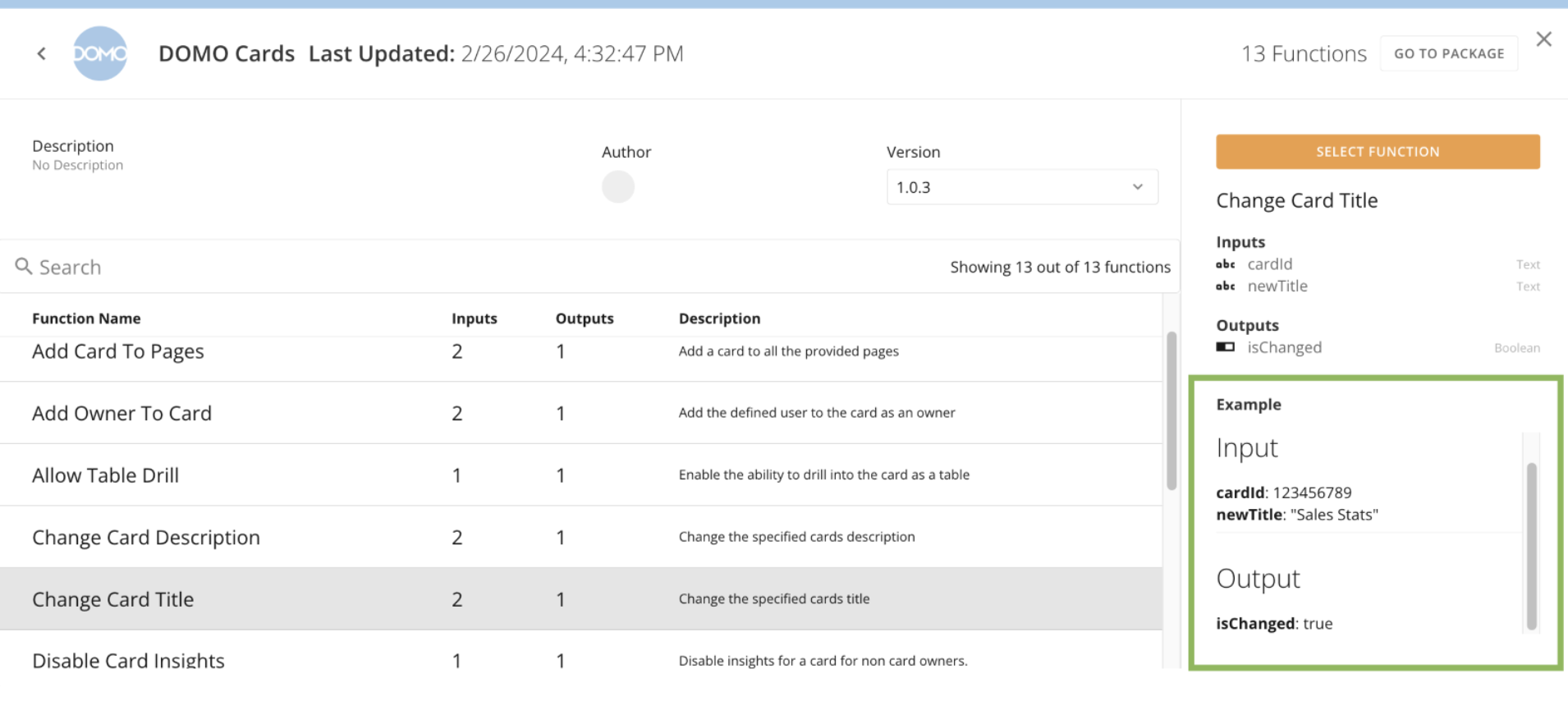Screen dimensions: 1568x701
Task: Click the DOMO logo icon
Action: click(100, 53)
